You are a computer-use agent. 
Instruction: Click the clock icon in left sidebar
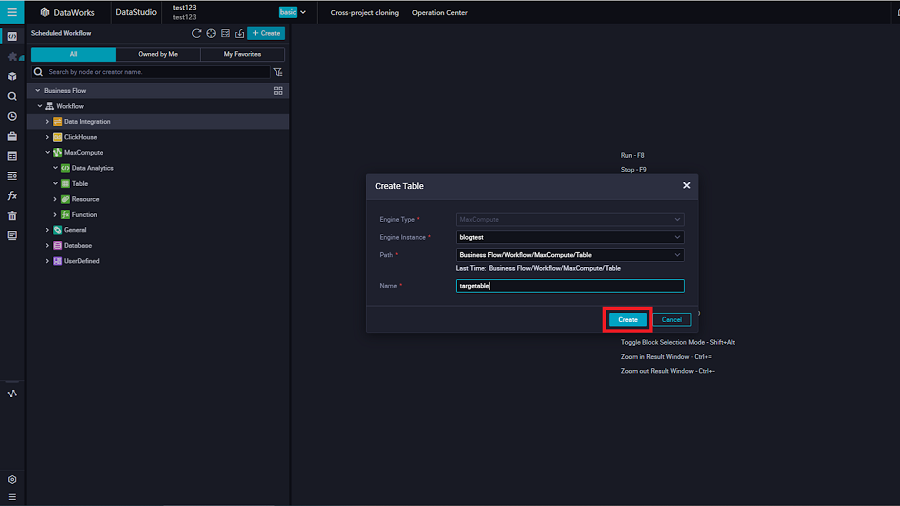click(12, 116)
